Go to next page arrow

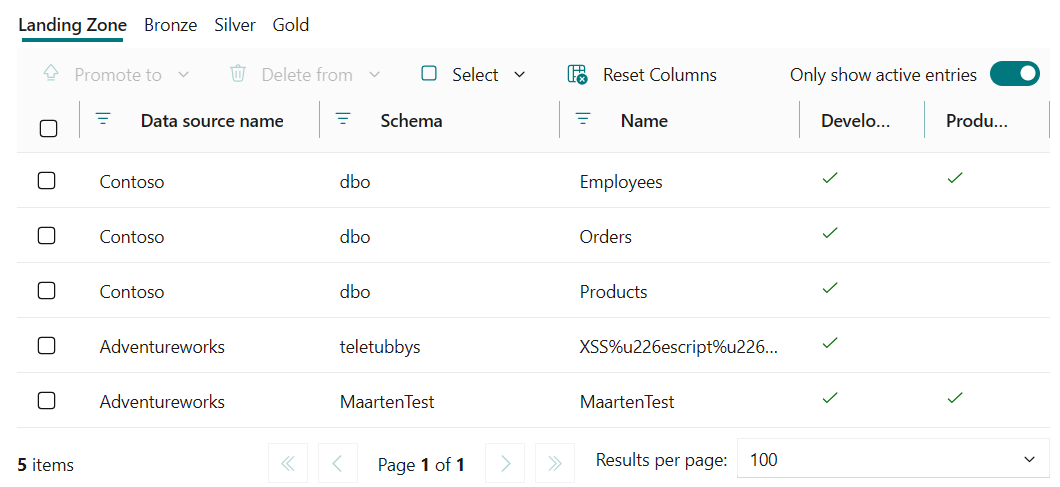pos(506,463)
